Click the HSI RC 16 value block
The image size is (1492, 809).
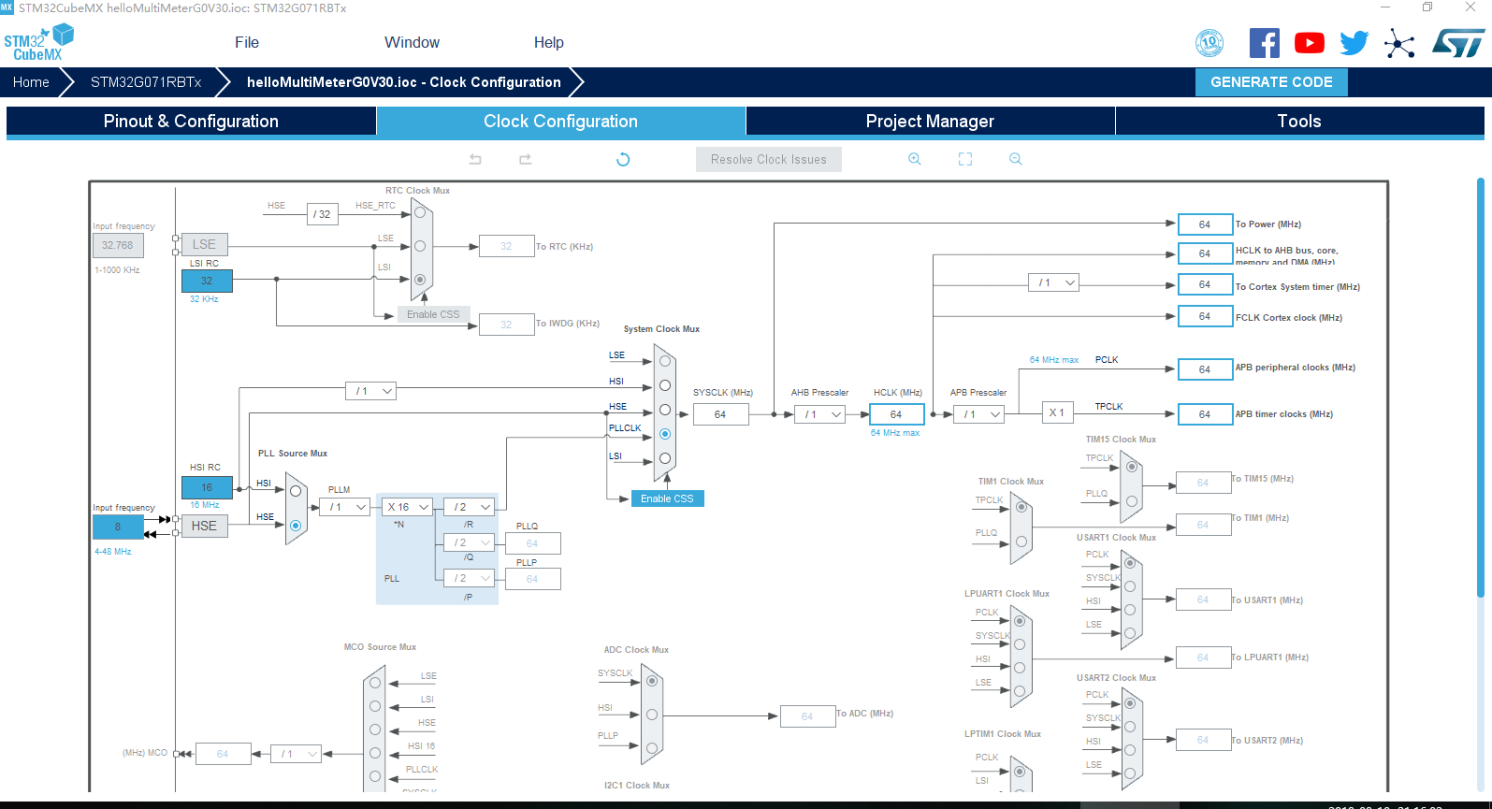[206, 487]
